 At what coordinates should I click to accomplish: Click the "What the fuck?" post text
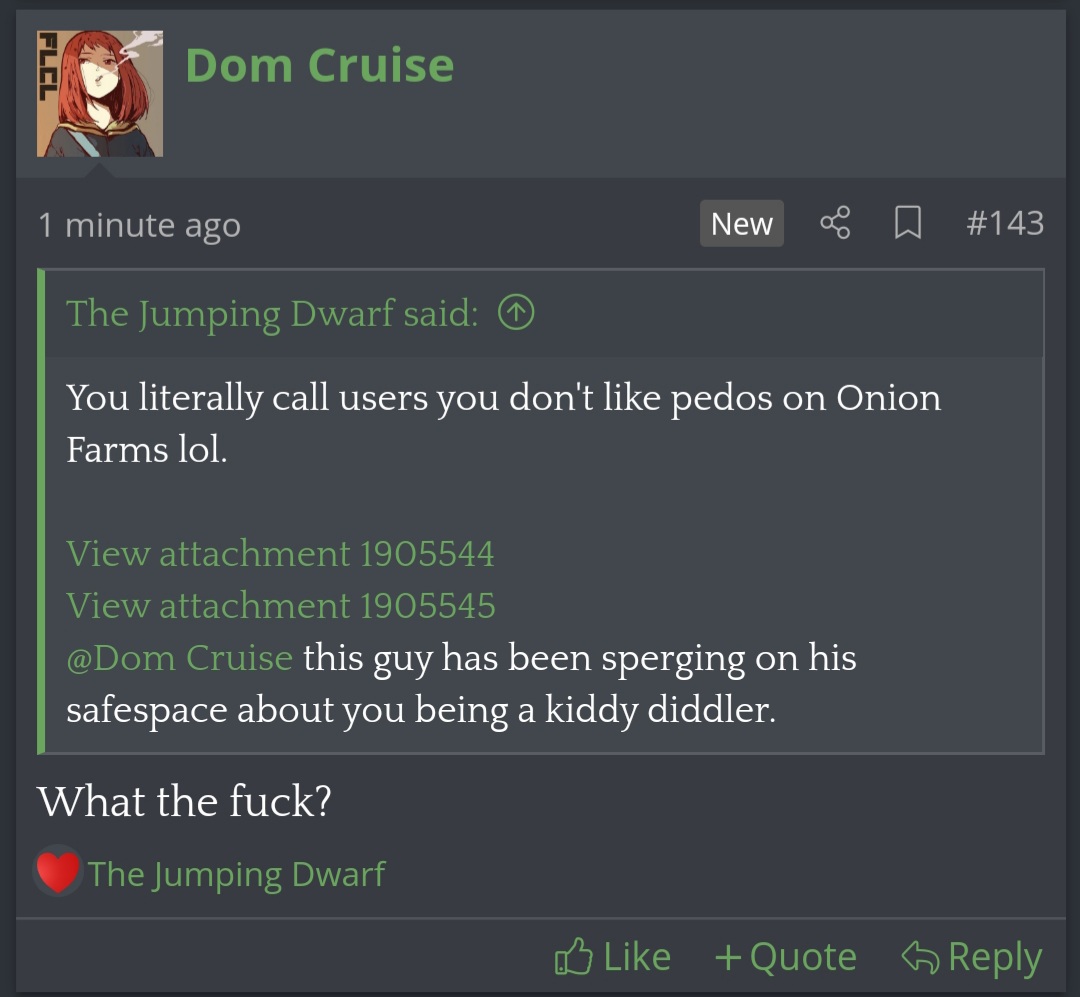pyautogui.click(x=184, y=801)
